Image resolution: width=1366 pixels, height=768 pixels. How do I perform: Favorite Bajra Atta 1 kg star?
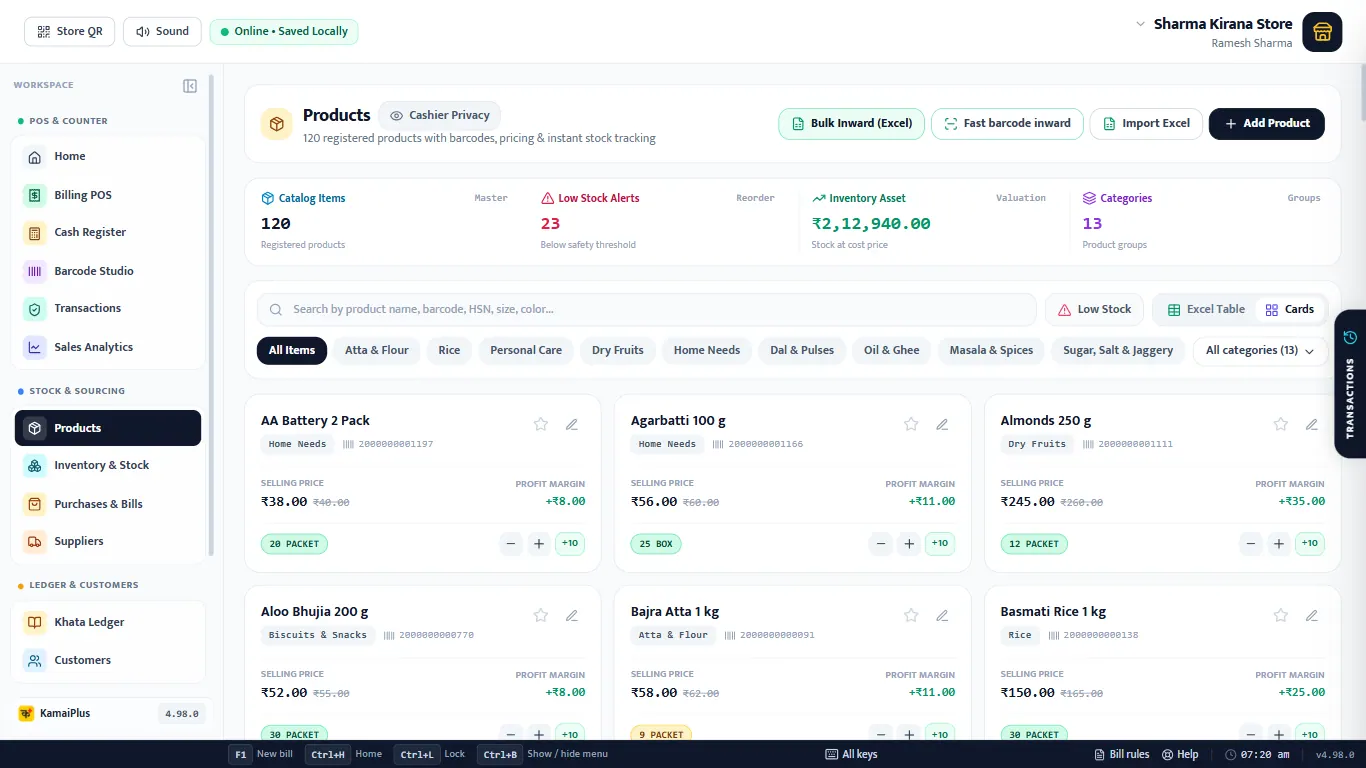911,615
